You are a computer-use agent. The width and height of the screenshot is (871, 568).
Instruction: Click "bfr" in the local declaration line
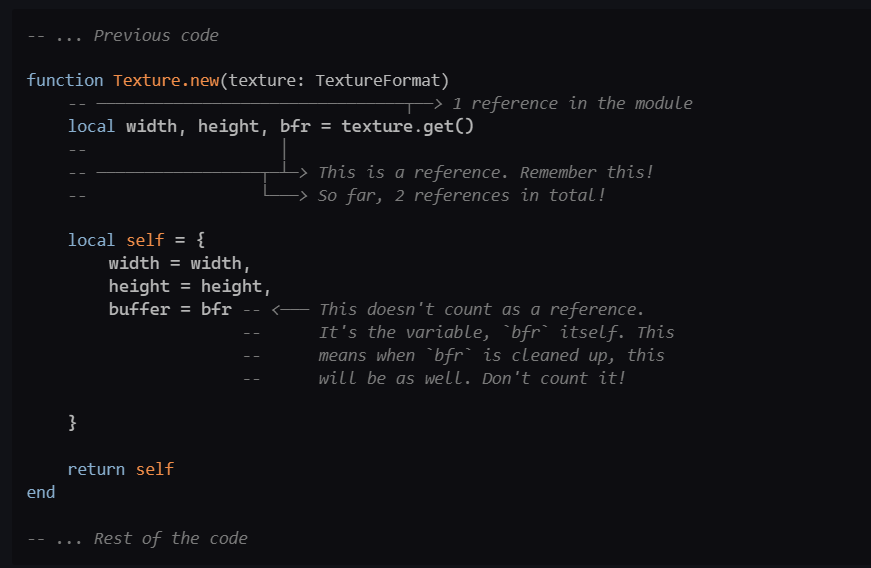[x=295, y=126]
